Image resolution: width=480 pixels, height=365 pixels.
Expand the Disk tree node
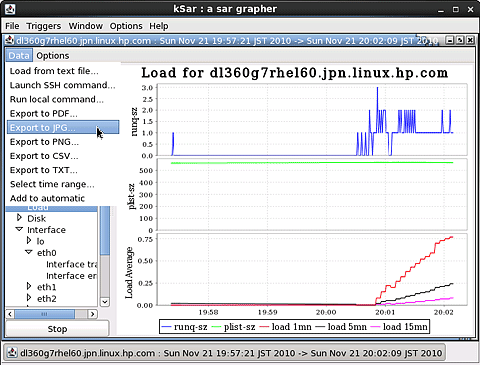click(x=19, y=218)
